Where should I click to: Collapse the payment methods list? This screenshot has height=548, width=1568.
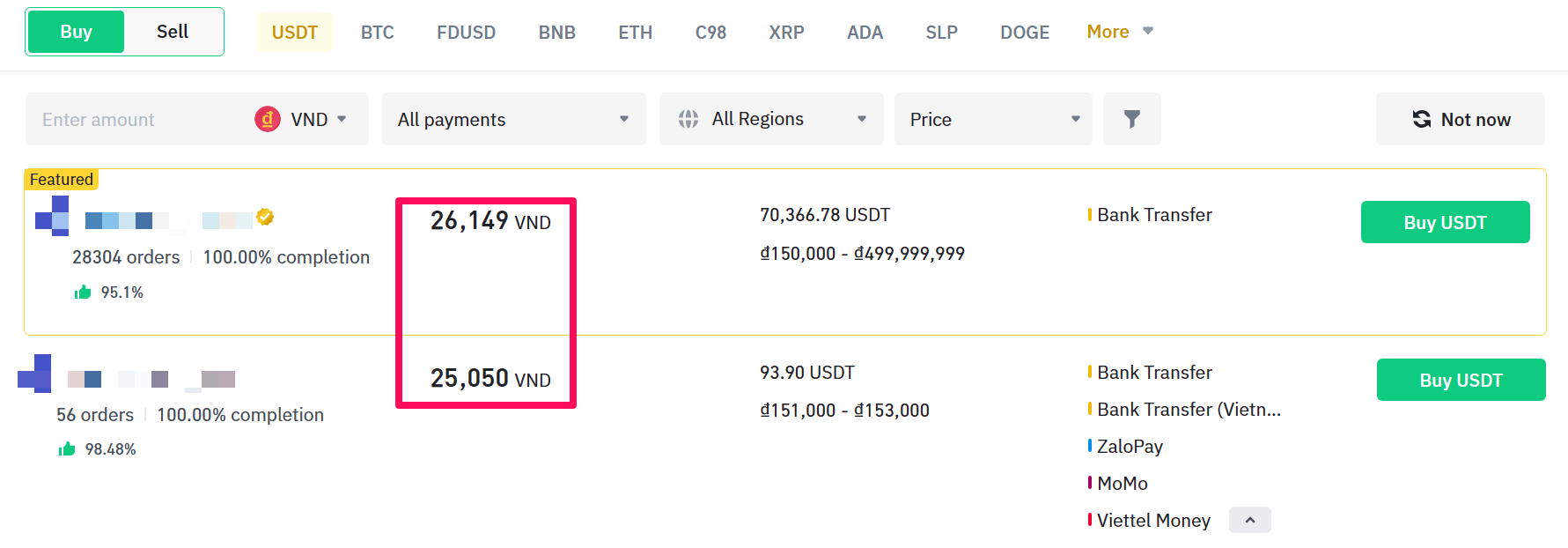[x=1249, y=520]
